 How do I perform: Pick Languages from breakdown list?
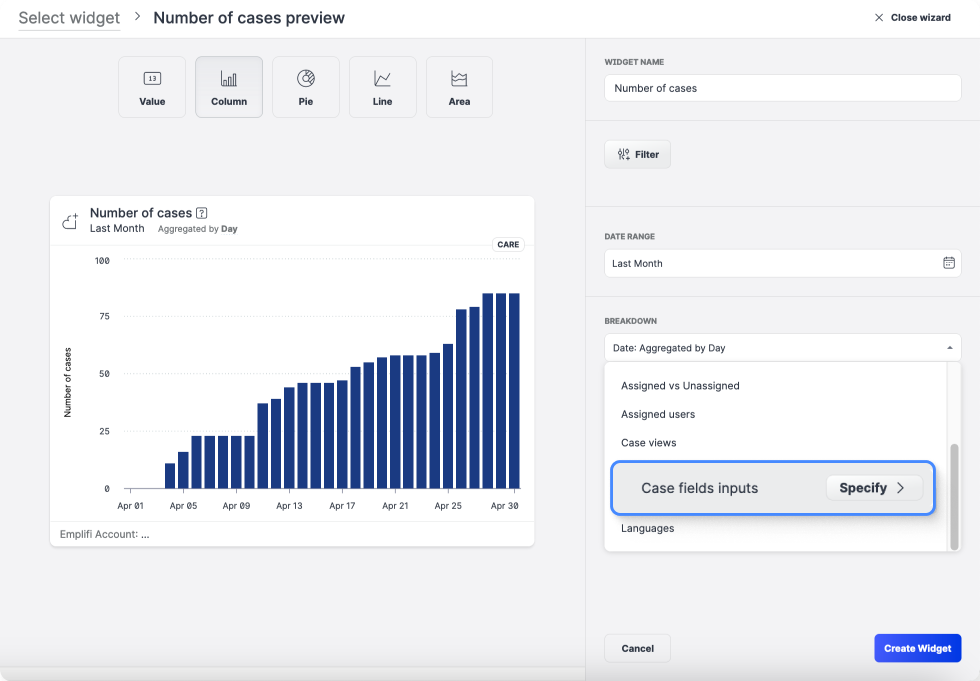click(648, 528)
